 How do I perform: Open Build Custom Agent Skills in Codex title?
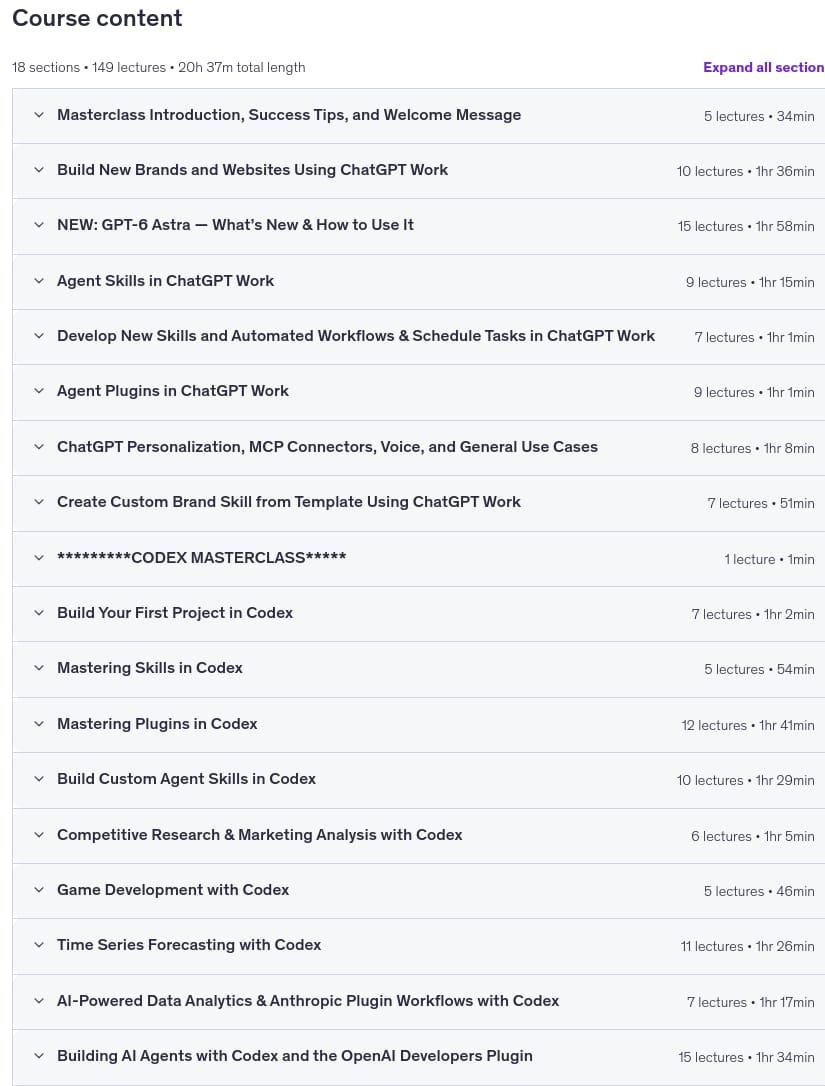[x=186, y=779]
